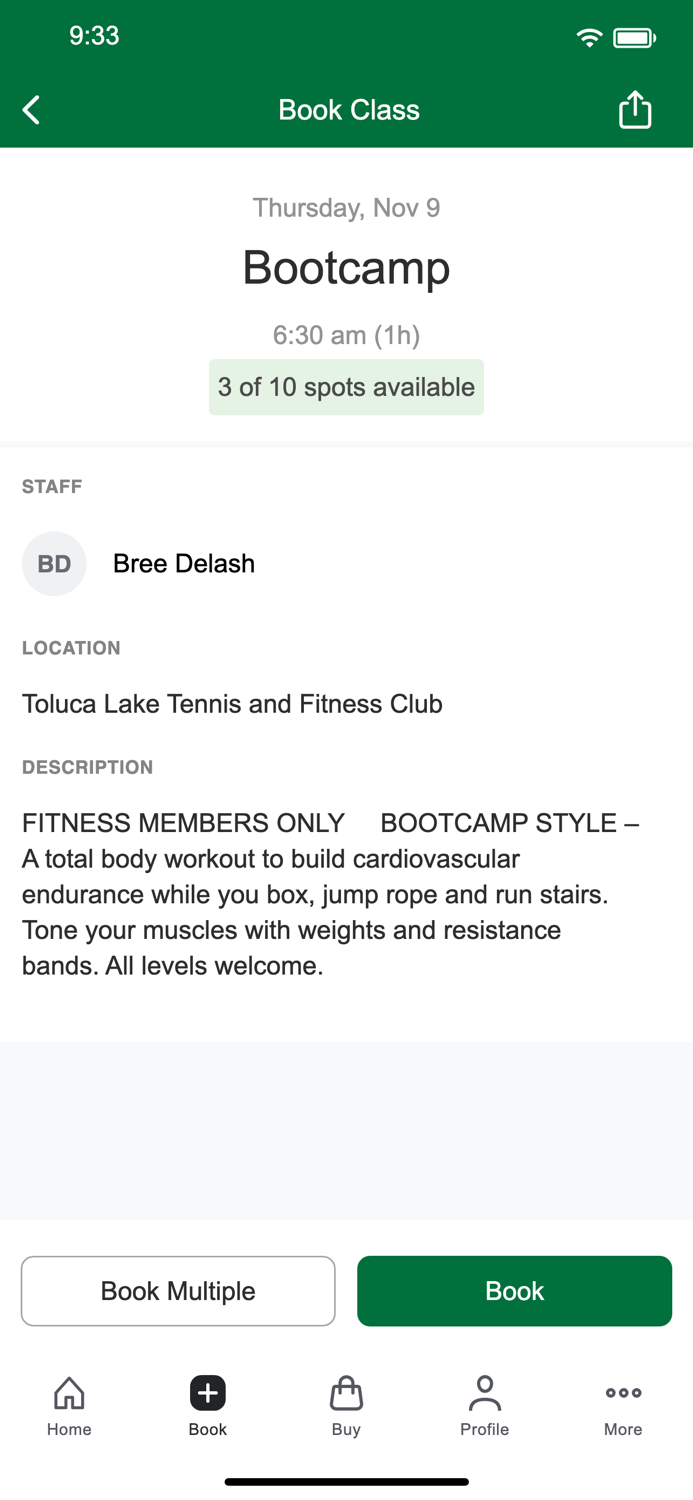Tap the Home icon in bottom navigation
Image resolution: width=693 pixels, height=1500 pixels.
click(68, 1393)
